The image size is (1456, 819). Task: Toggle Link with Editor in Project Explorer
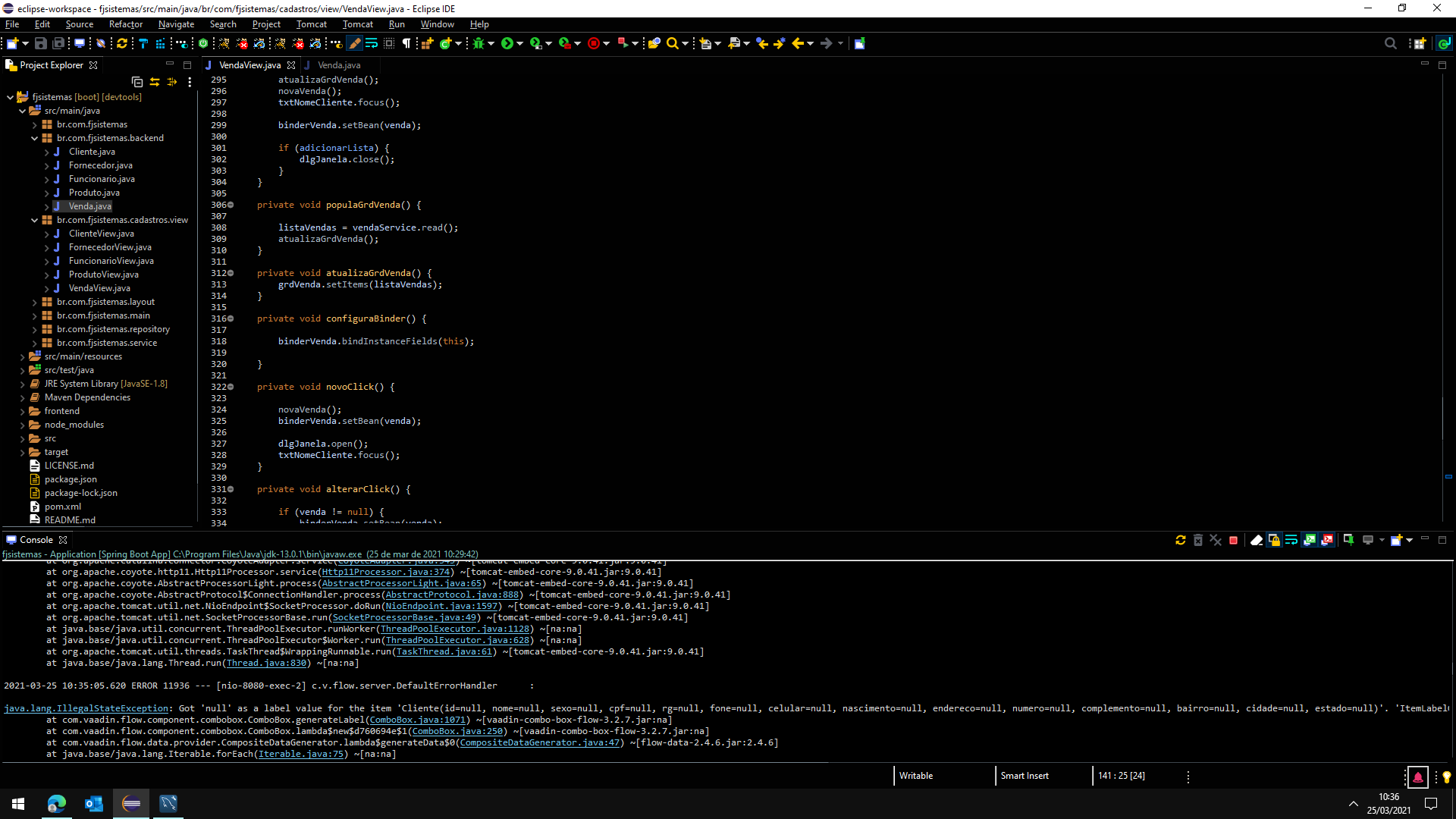tap(155, 82)
